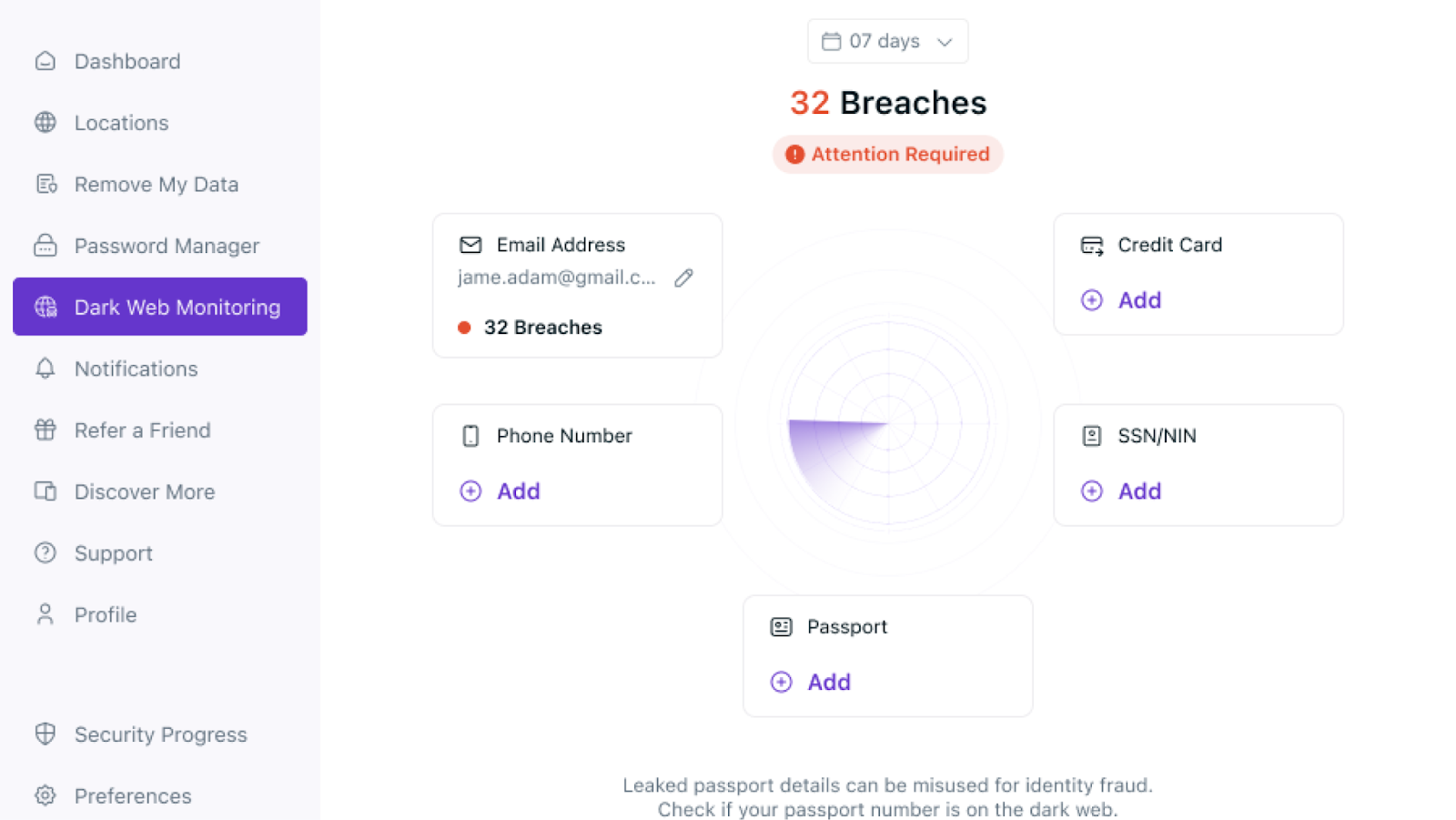Click the plus icon in SSN/NIN card

(1091, 491)
